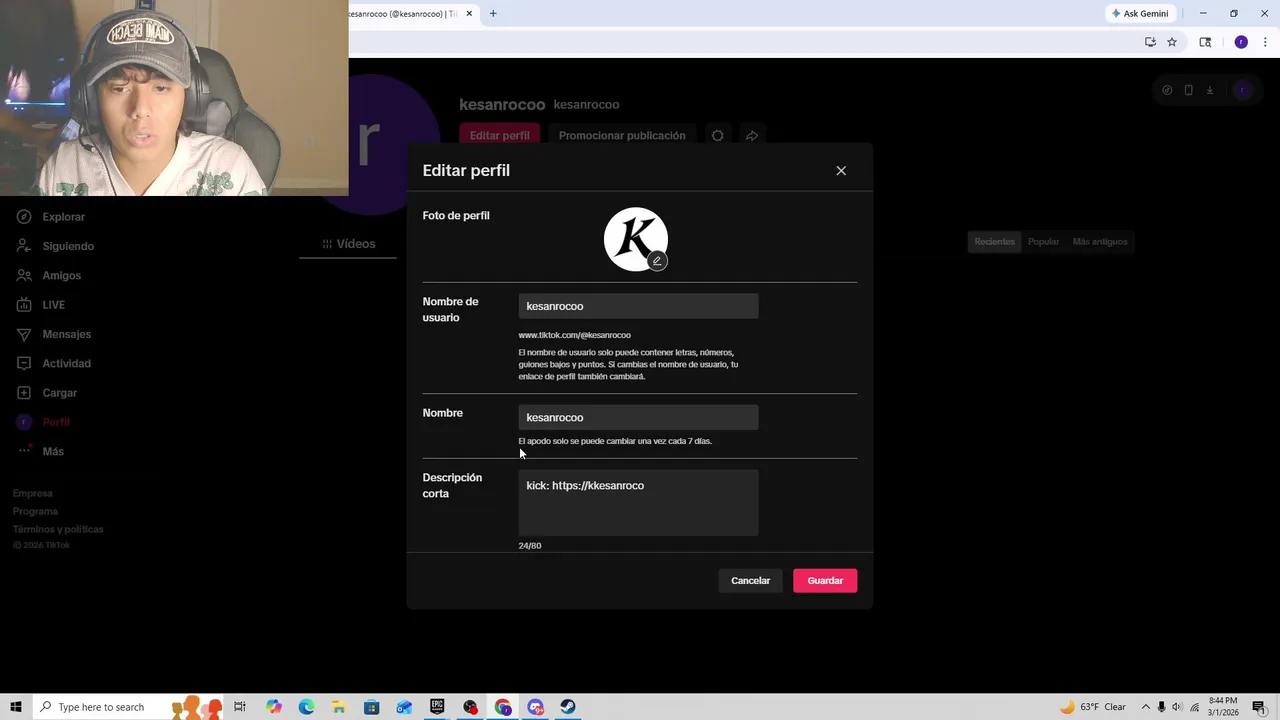Image resolution: width=1280 pixels, height=720 pixels.
Task: Click the Nombre text field
Action: pyautogui.click(x=638, y=417)
